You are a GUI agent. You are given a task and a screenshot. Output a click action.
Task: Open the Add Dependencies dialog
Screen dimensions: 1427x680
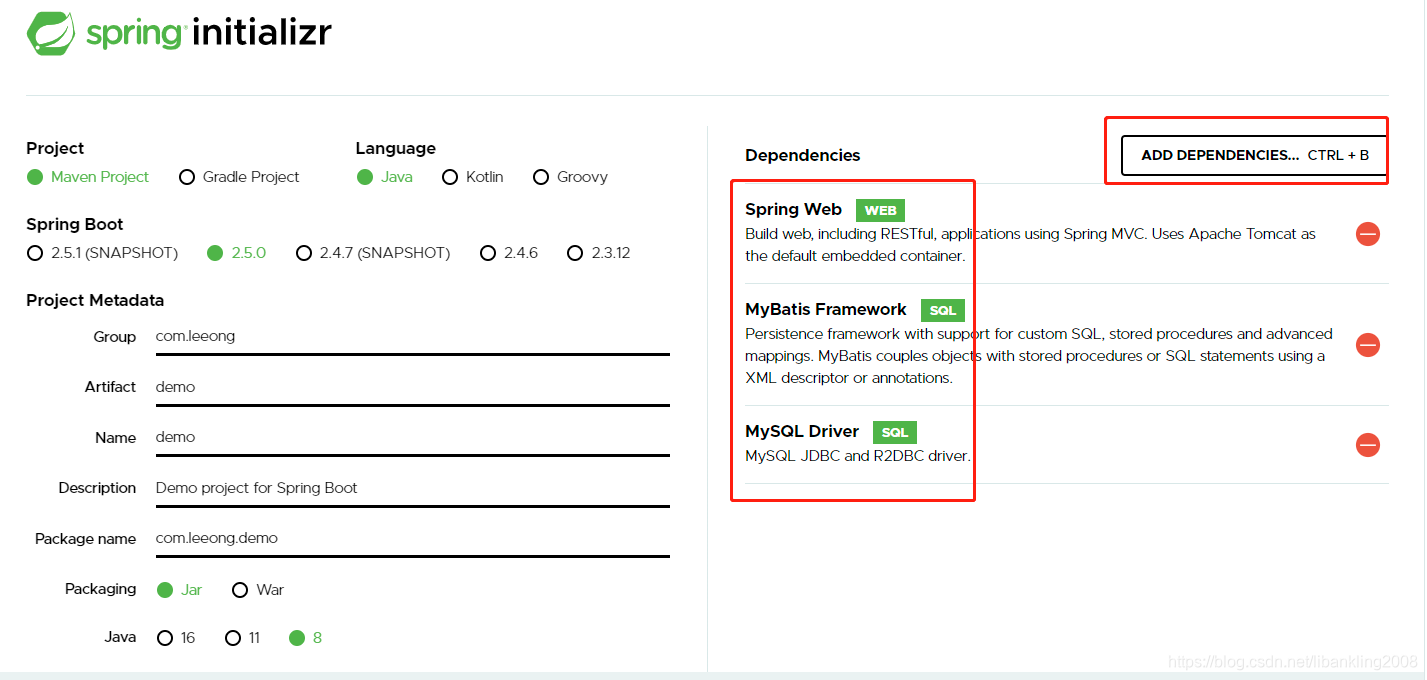[x=1254, y=155]
